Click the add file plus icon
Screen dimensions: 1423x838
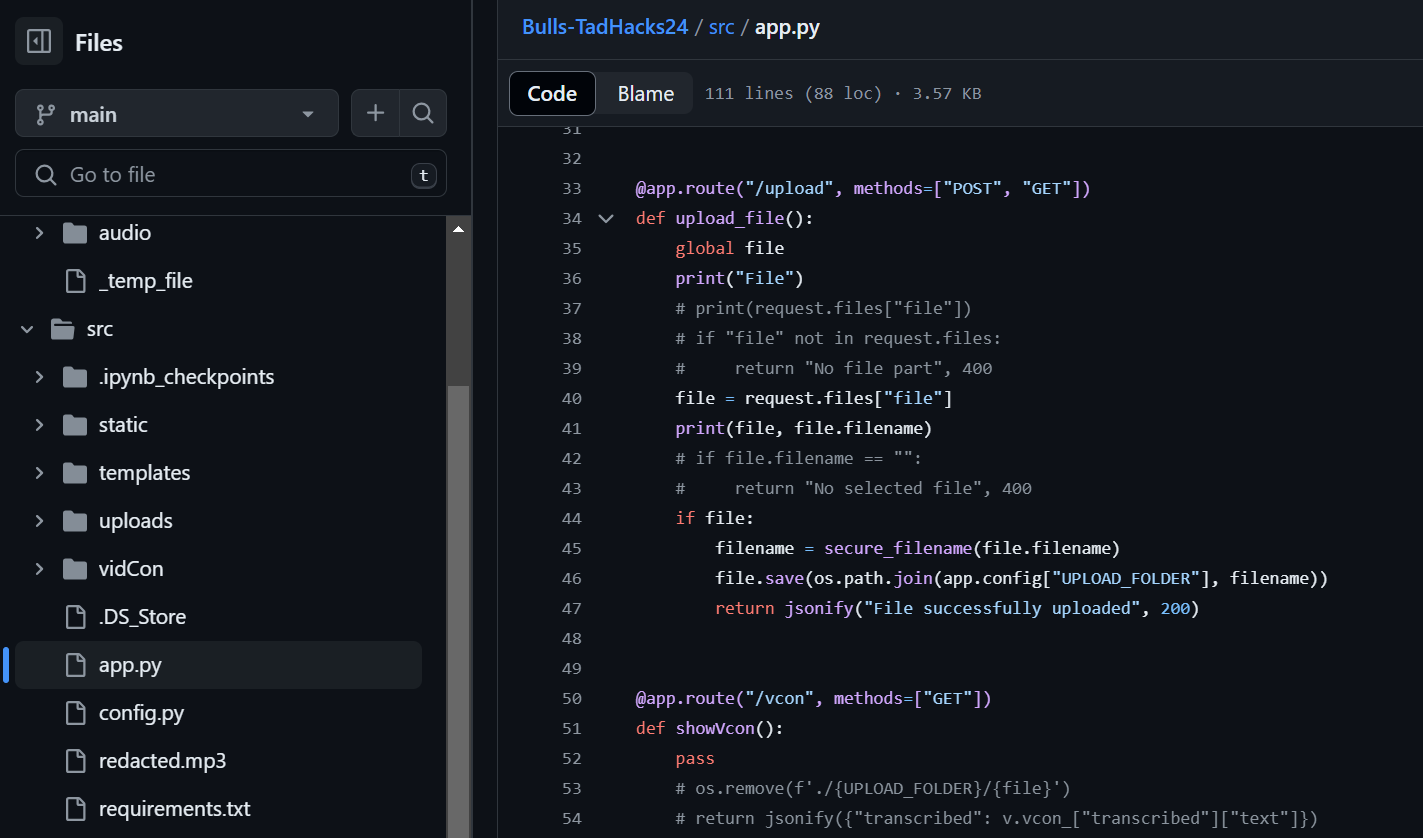375,114
